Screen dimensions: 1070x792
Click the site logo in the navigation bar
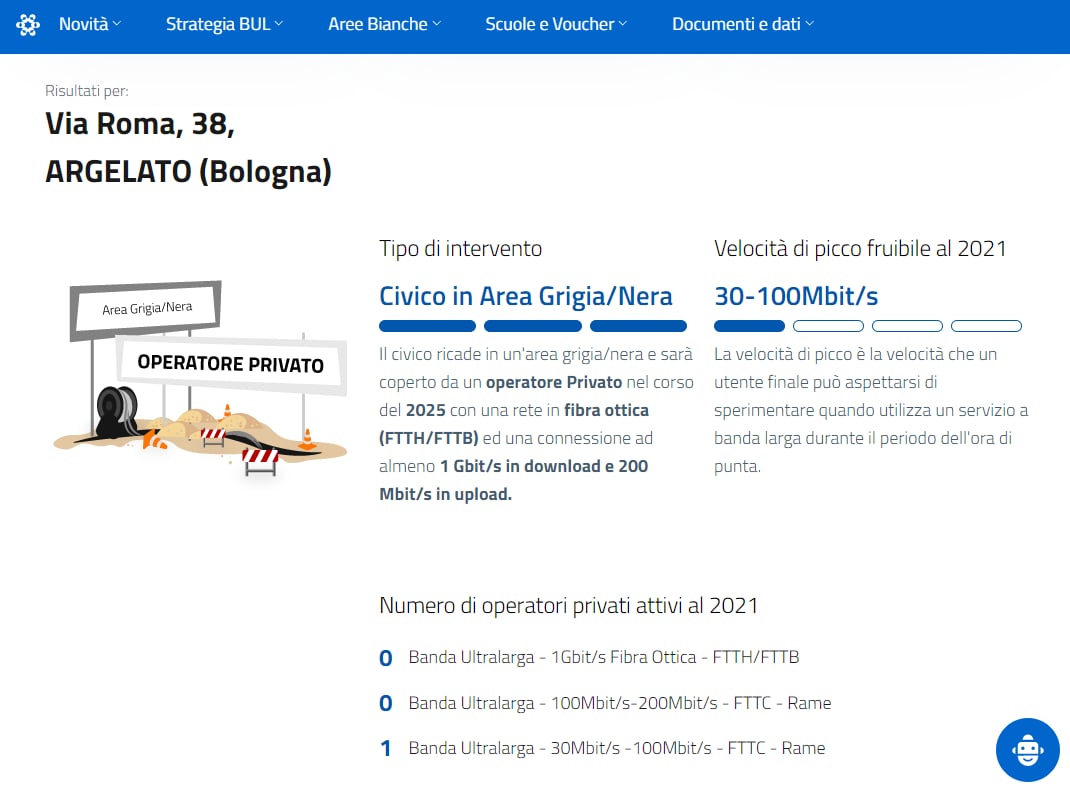[x=28, y=24]
